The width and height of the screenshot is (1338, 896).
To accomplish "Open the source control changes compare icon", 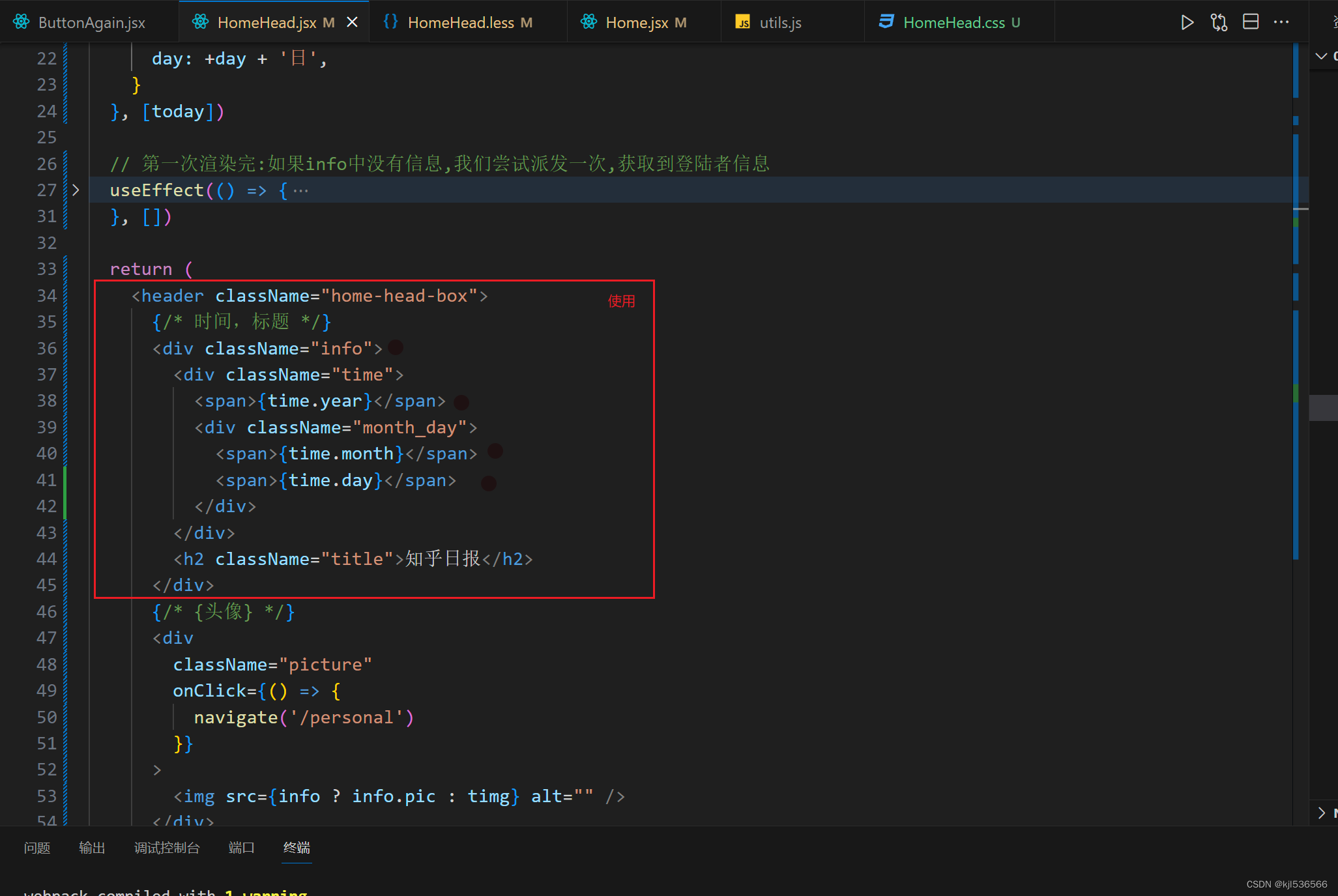I will pos(1219,23).
